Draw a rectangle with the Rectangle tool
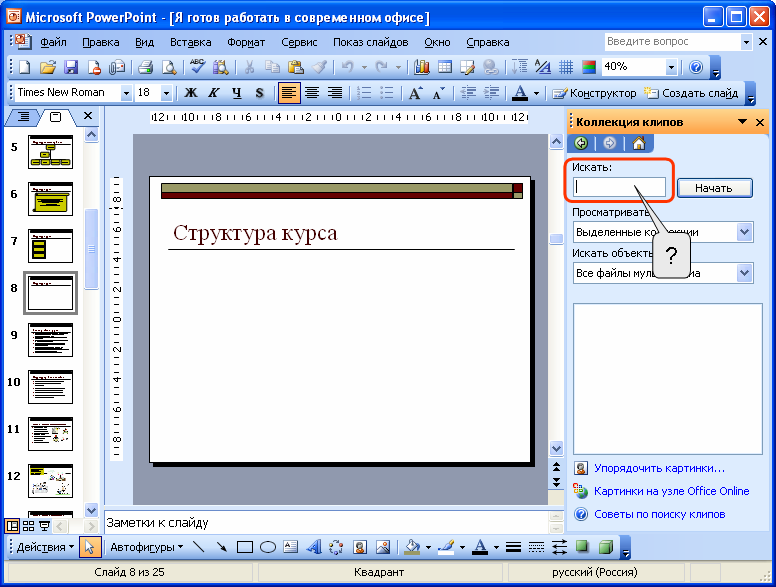776x587 pixels. (245, 547)
